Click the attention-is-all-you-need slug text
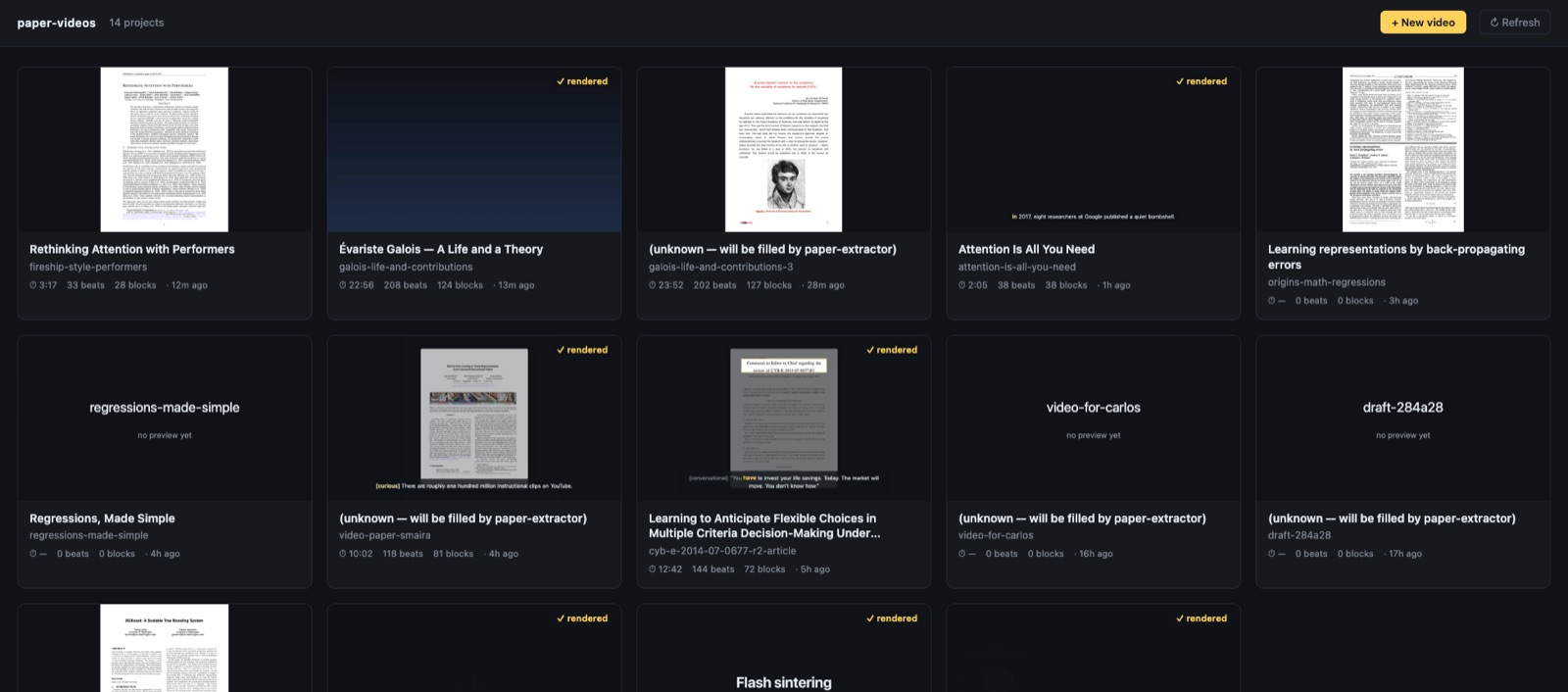Viewport: 1568px width, 692px height. [x=1017, y=267]
